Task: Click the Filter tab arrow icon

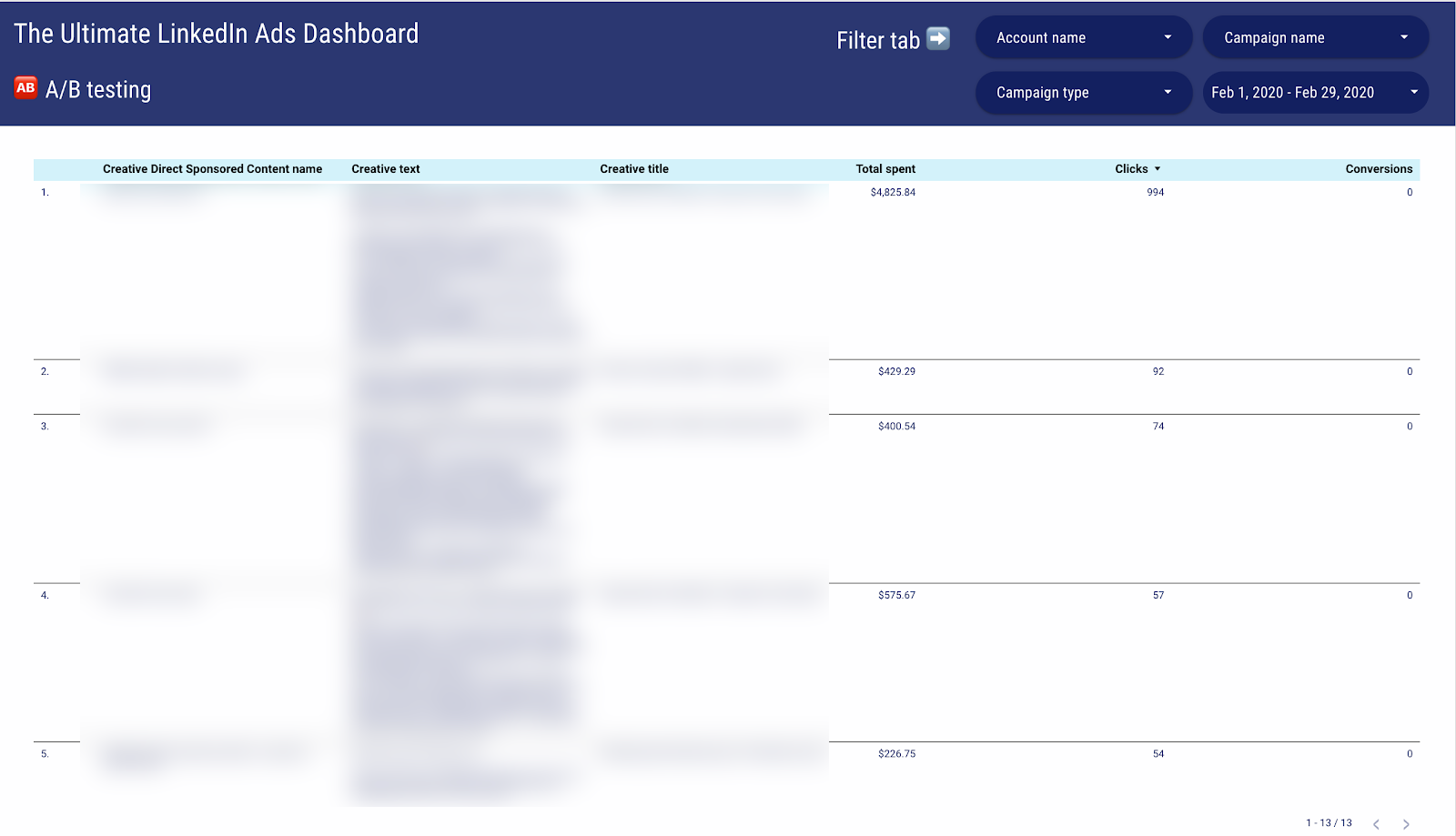Action: 937,39
